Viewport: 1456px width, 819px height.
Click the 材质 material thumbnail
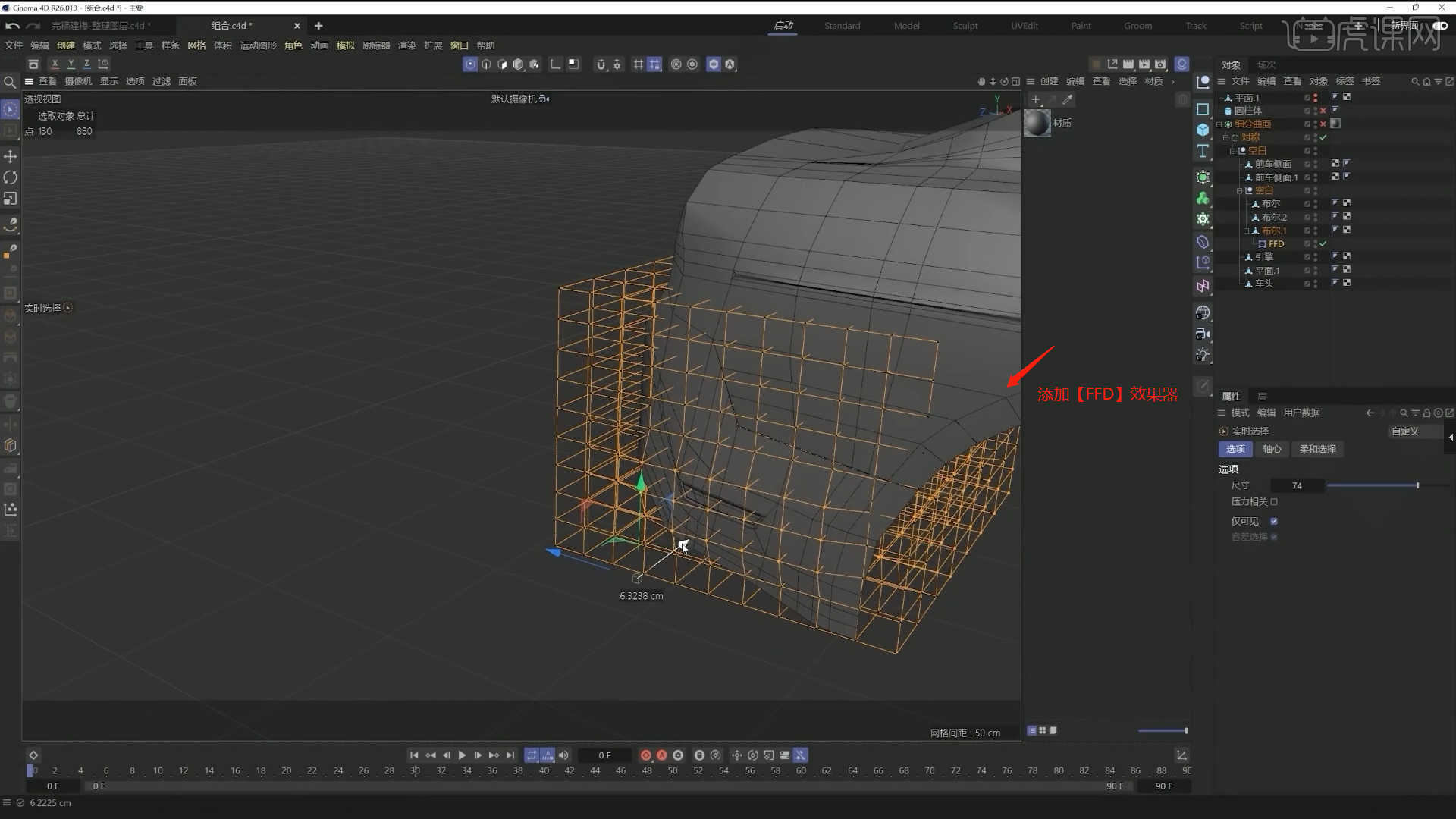(x=1037, y=123)
